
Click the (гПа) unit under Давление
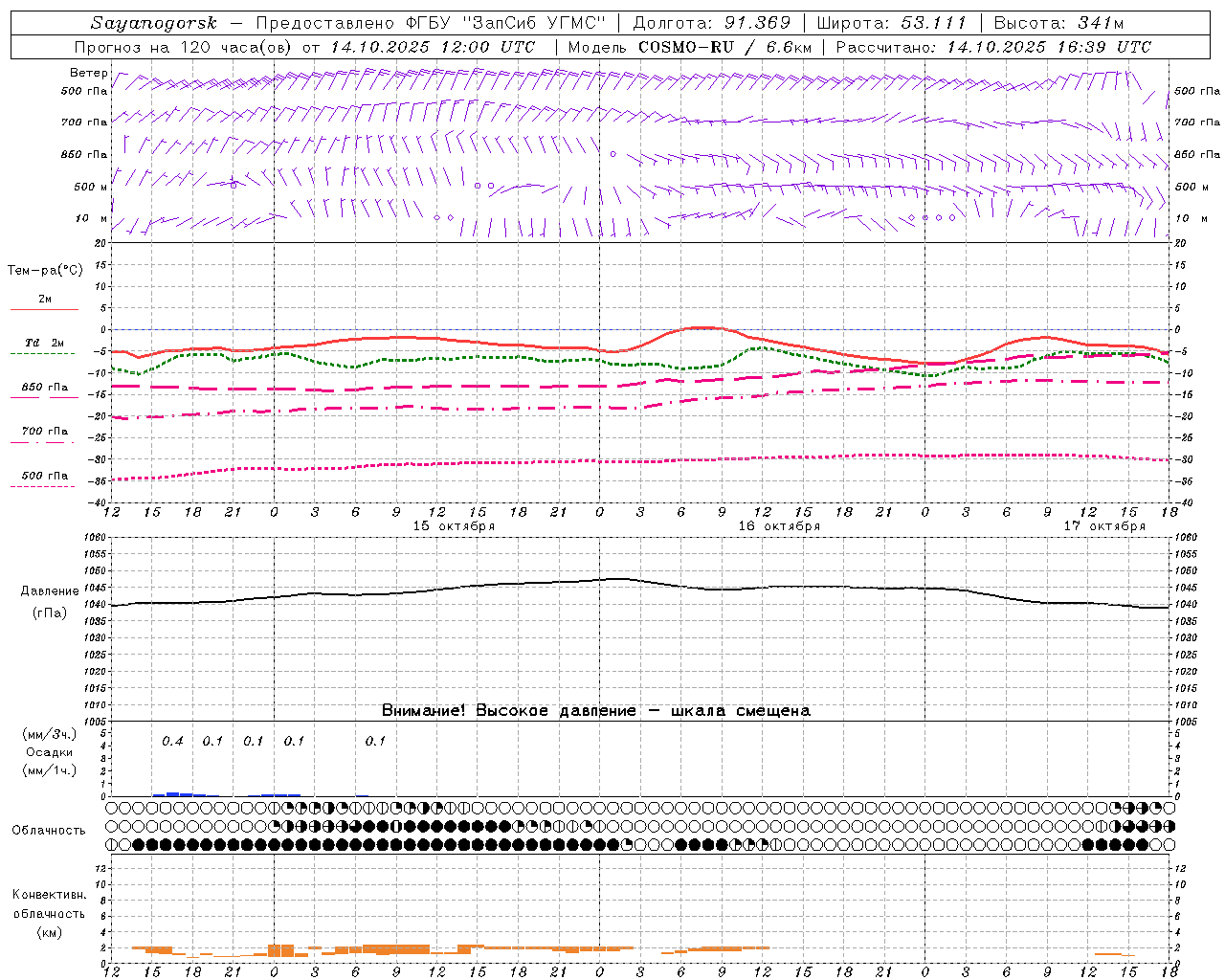coord(50,612)
